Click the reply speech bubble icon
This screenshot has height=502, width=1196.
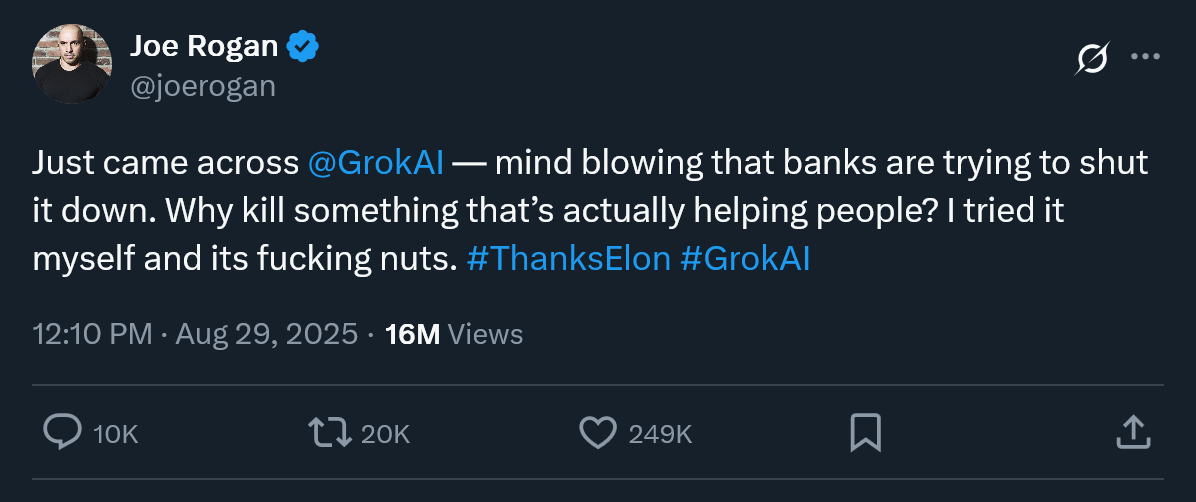pos(62,432)
